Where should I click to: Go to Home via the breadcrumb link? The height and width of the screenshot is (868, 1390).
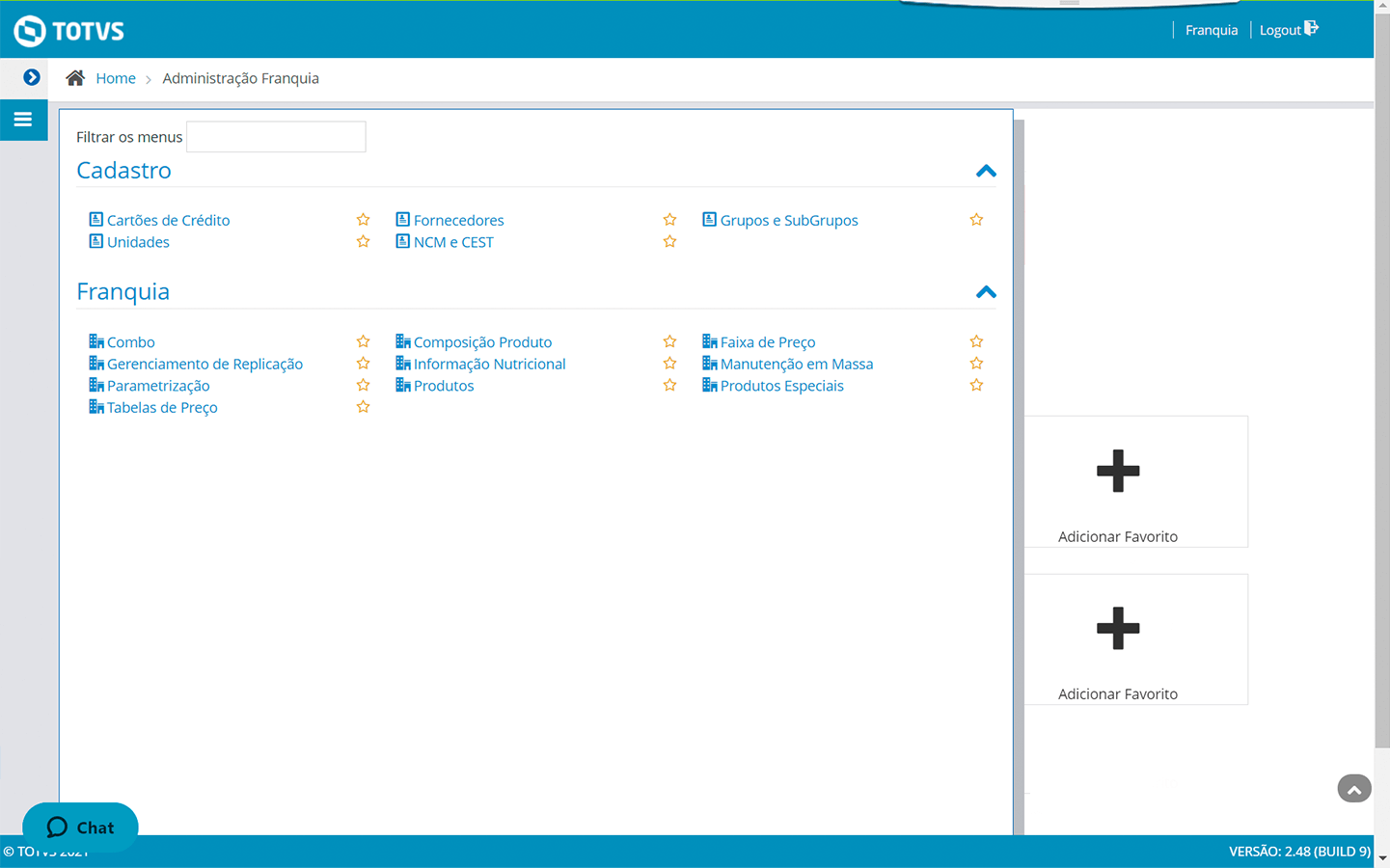click(116, 78)
